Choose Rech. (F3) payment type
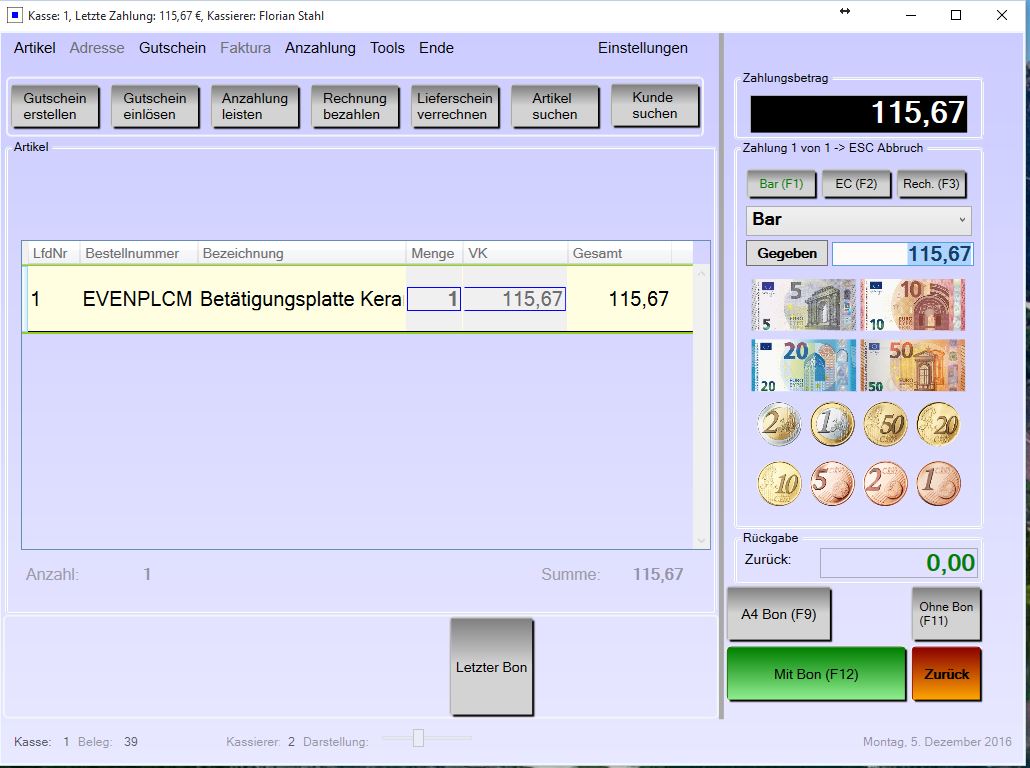 [931, 184]
